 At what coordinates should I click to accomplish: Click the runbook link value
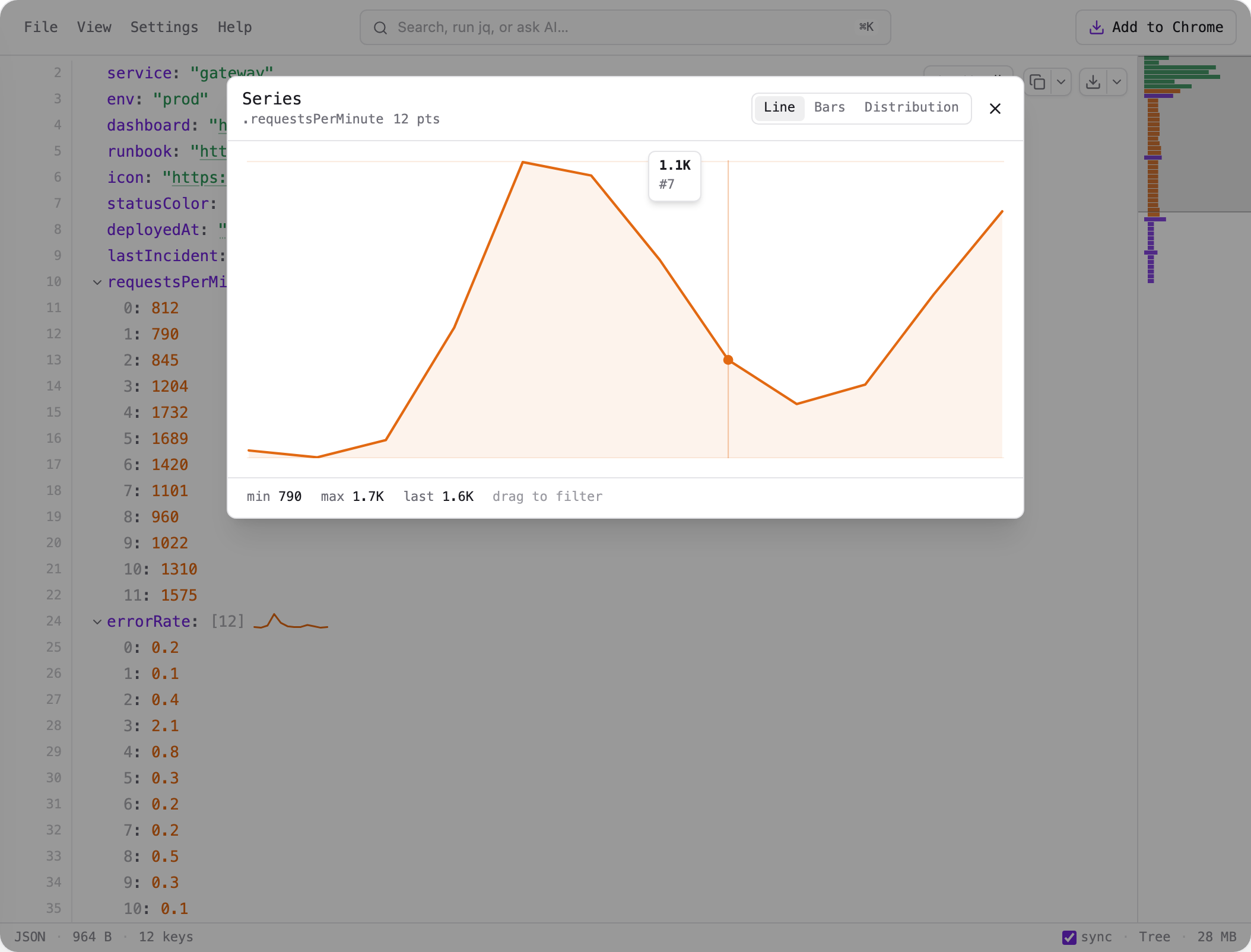208,151
